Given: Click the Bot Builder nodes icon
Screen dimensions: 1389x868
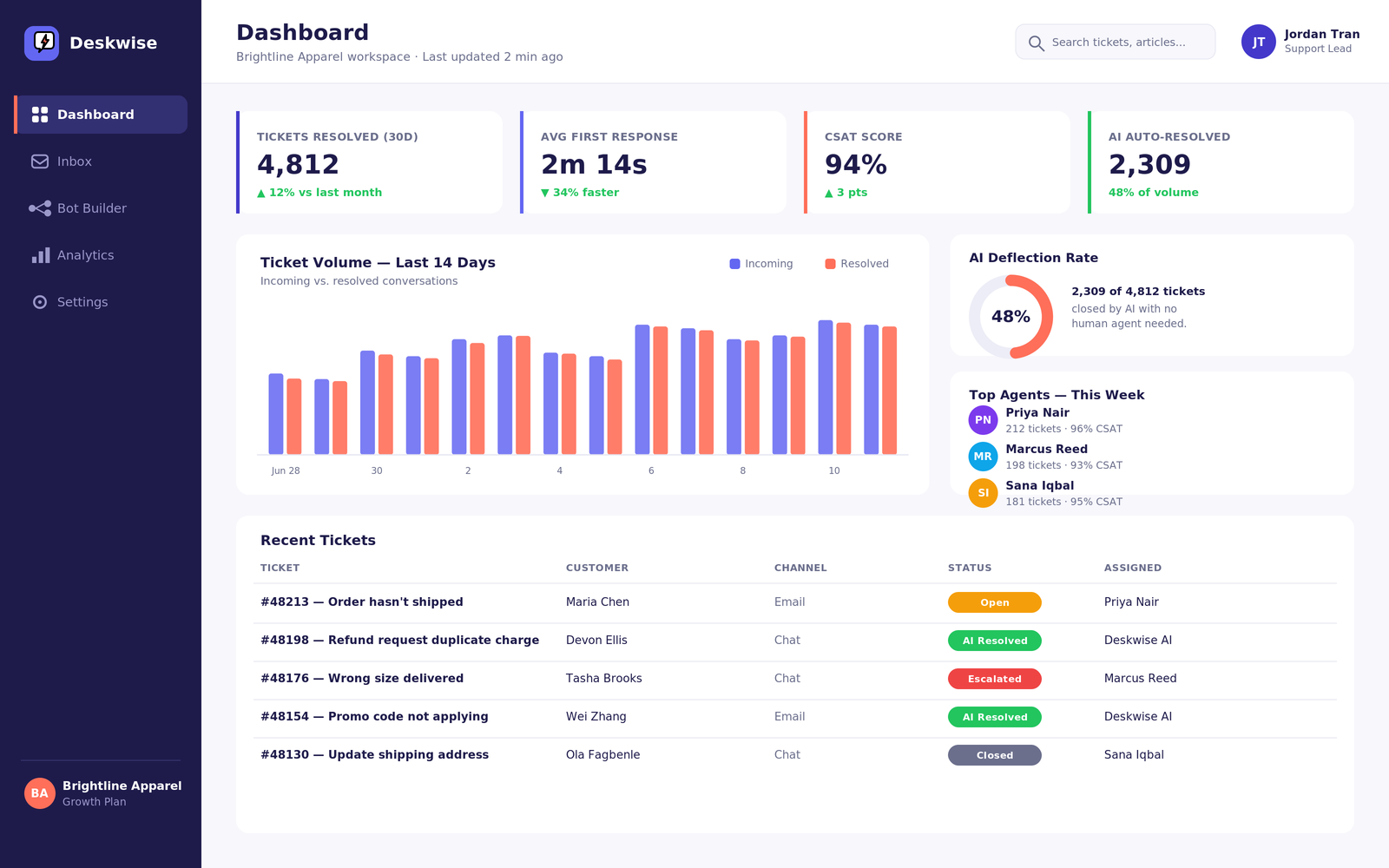Looking at the screenshot, I should tap(40, 208).
